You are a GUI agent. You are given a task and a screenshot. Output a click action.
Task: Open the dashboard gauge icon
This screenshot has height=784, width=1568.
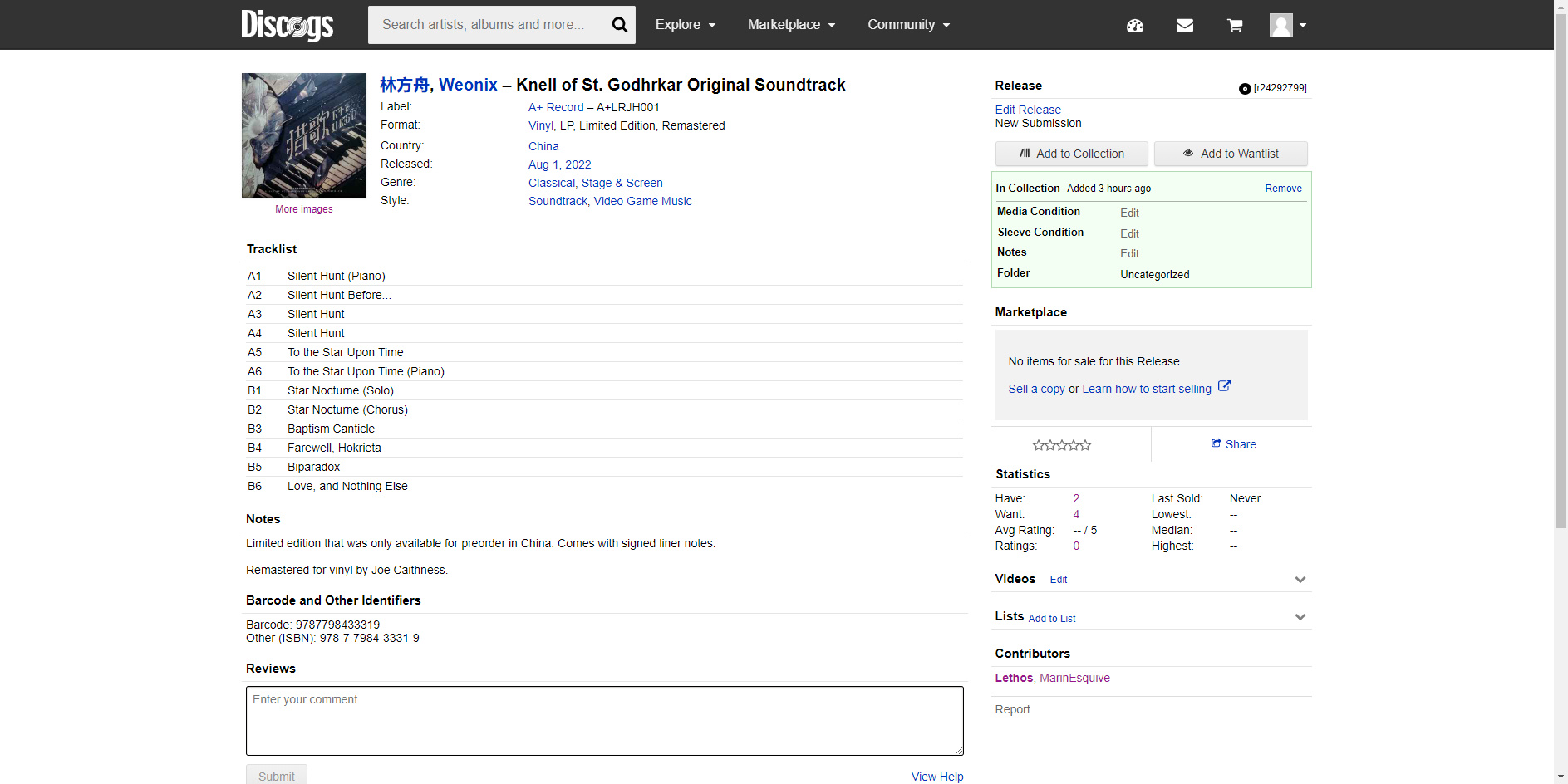[x=1135, y=26]
